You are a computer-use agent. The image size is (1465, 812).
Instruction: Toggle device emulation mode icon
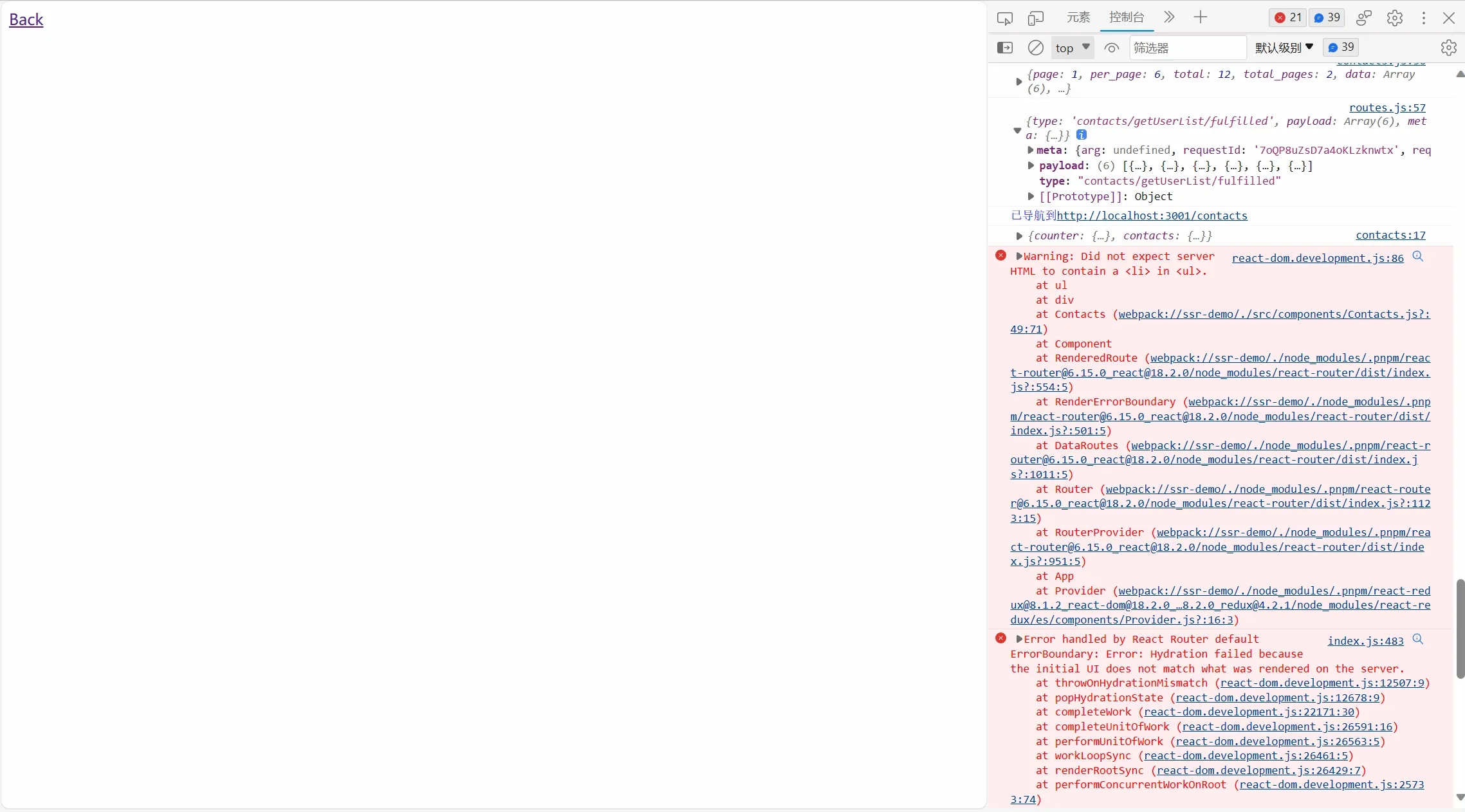1035,18
